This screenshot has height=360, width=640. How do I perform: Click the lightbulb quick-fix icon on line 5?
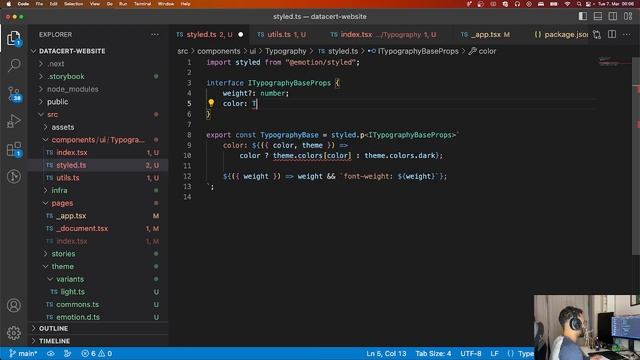(211, 103)
